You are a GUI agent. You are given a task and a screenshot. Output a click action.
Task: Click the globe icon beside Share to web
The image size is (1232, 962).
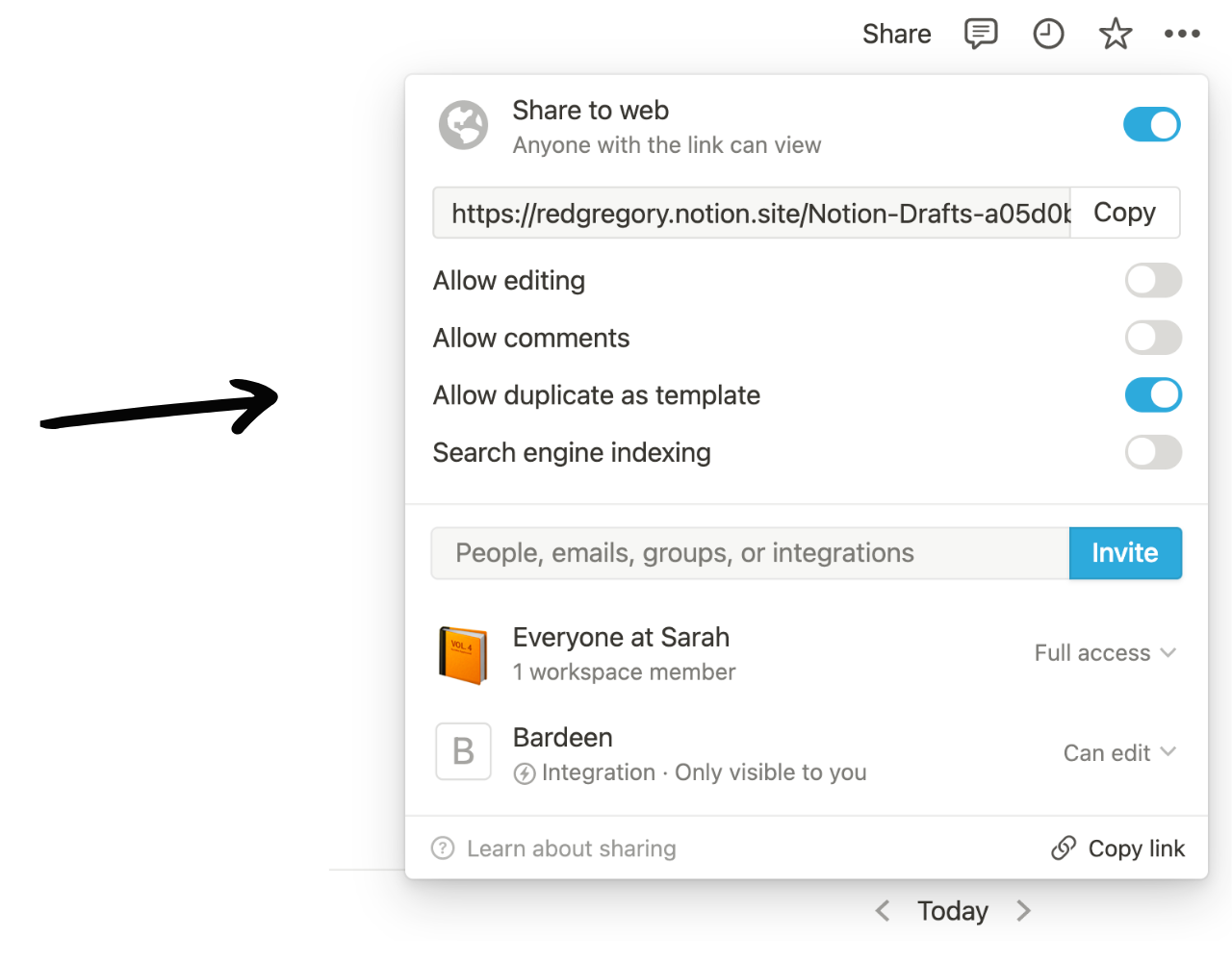click(x=464, y=125)
